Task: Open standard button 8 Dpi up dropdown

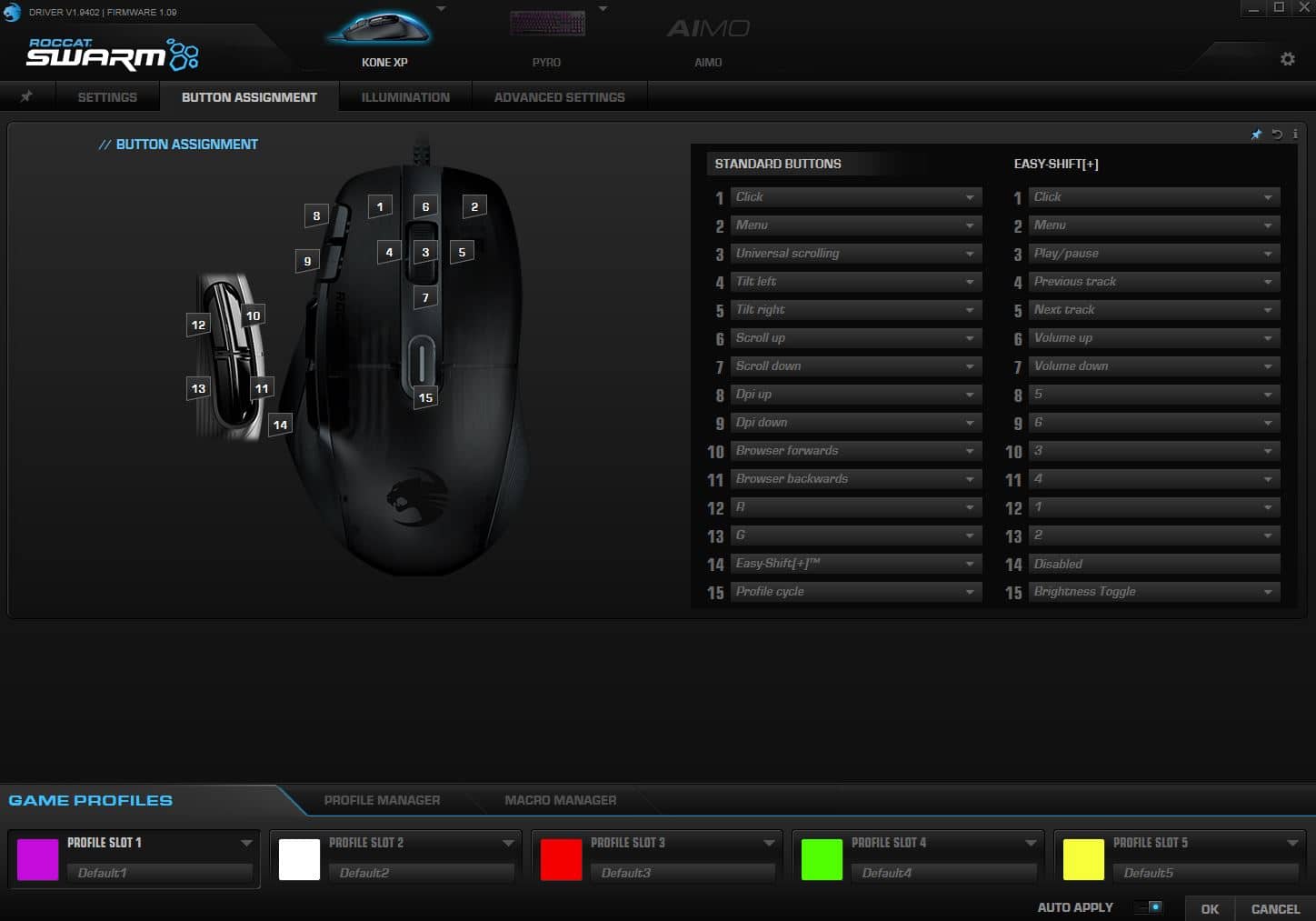Action: click(x=855, y=394)
